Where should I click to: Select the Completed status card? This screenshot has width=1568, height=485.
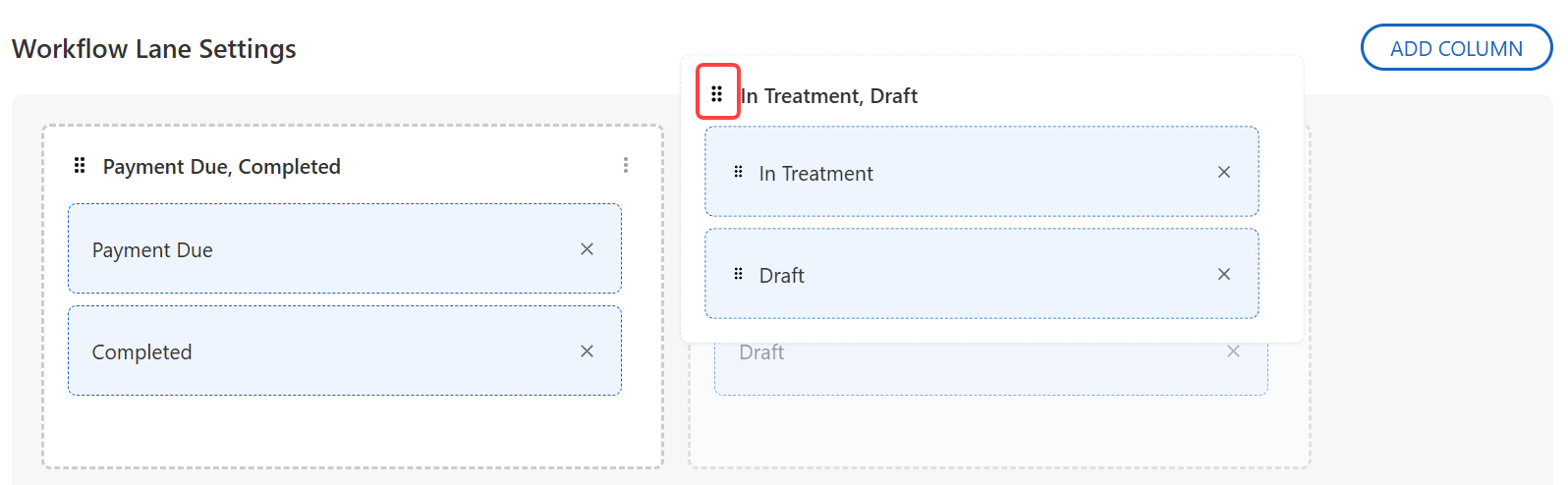[x=344, y=351]
